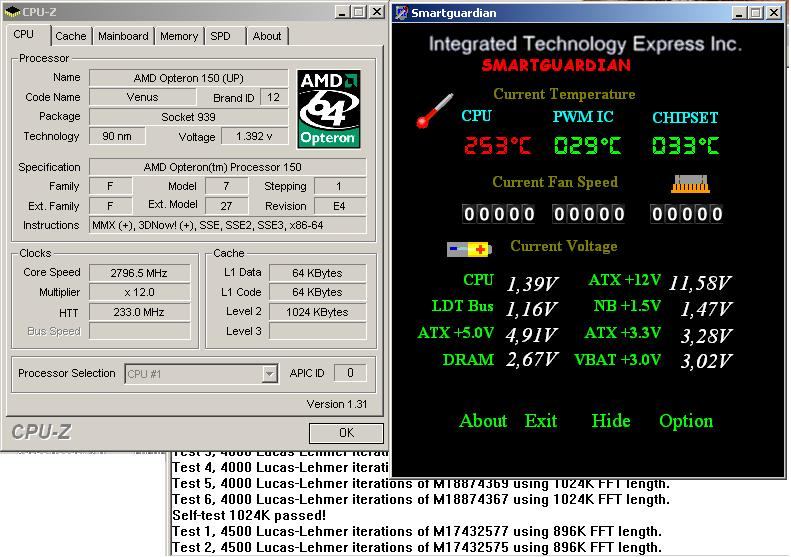Viewport: 791px width, 557px height.
Task: Click the NB +1.5V value 1,47V
Action: (706, 309)
